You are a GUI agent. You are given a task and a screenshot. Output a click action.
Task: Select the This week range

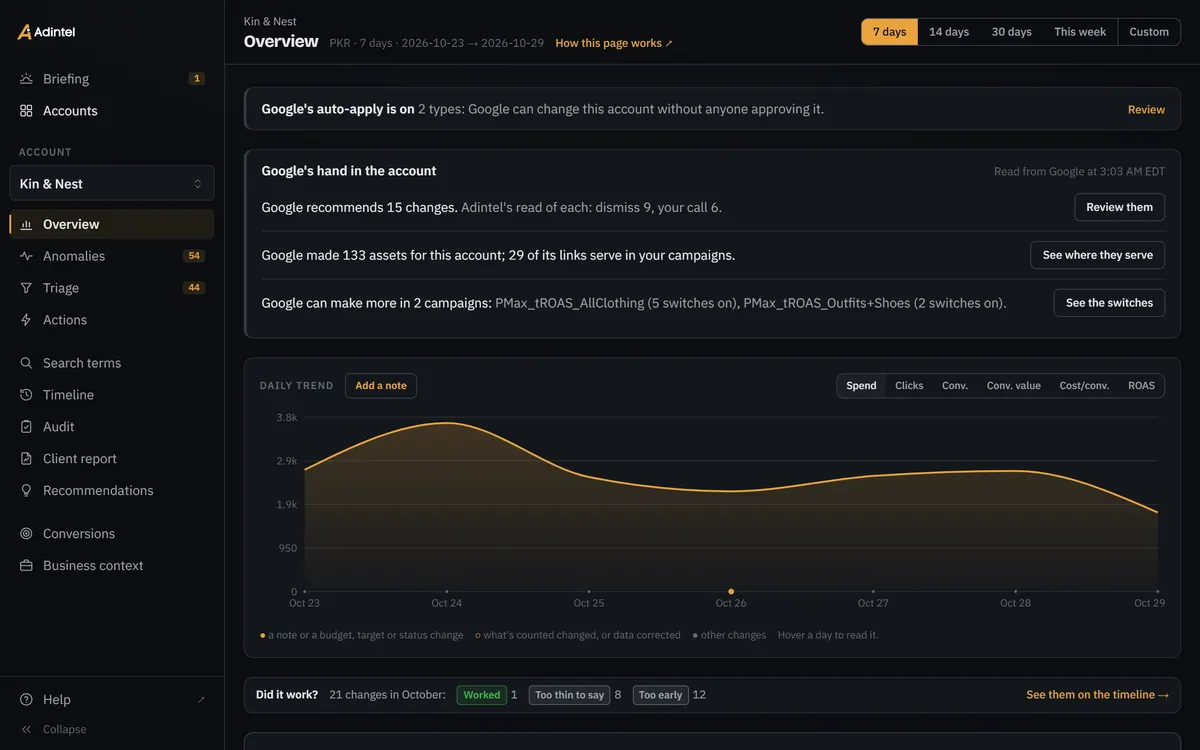click(1080, 32)
